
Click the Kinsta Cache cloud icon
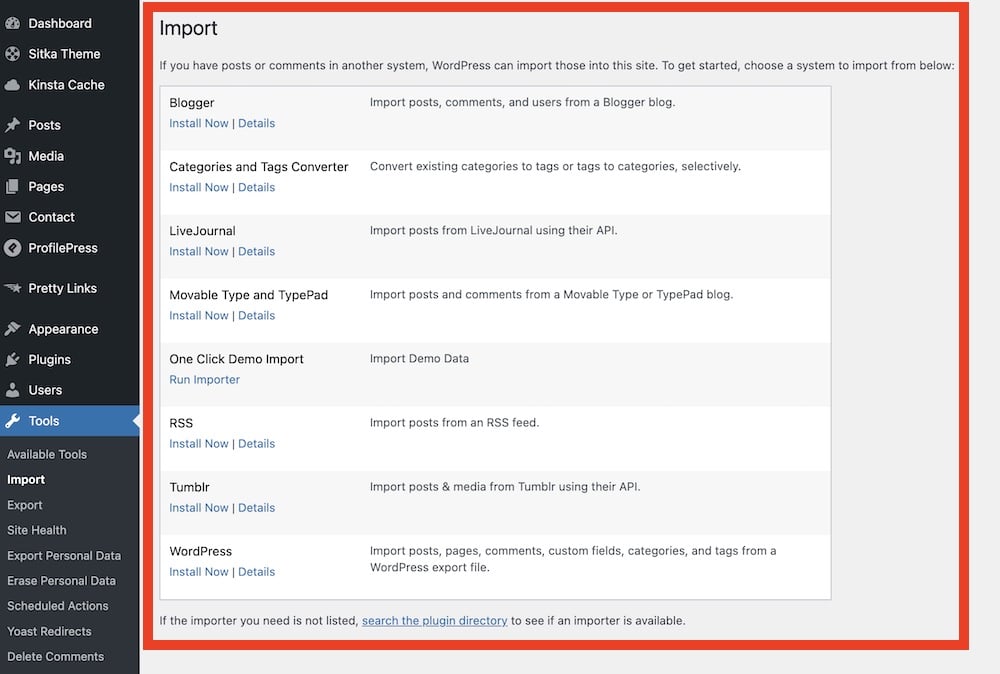(x=13, y=85)
